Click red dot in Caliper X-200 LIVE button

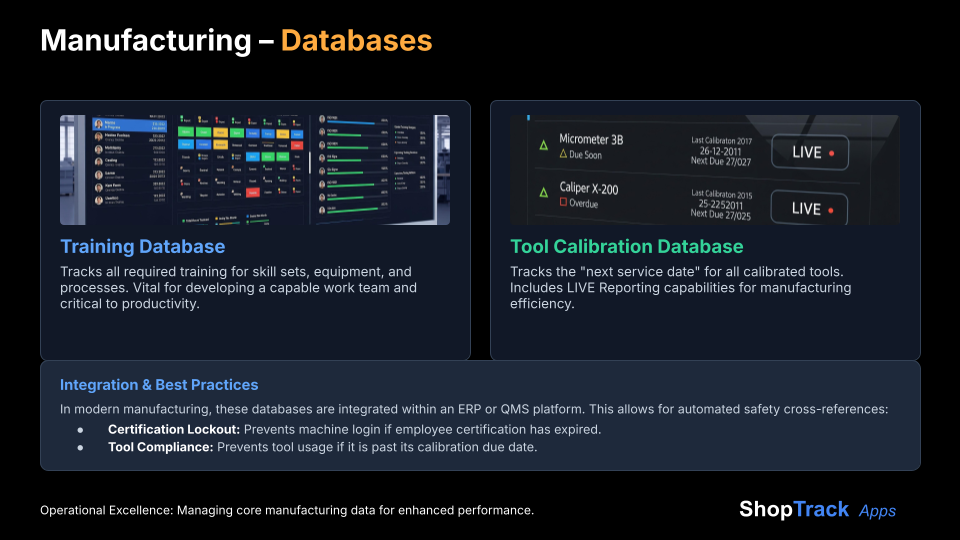[831, 210]
